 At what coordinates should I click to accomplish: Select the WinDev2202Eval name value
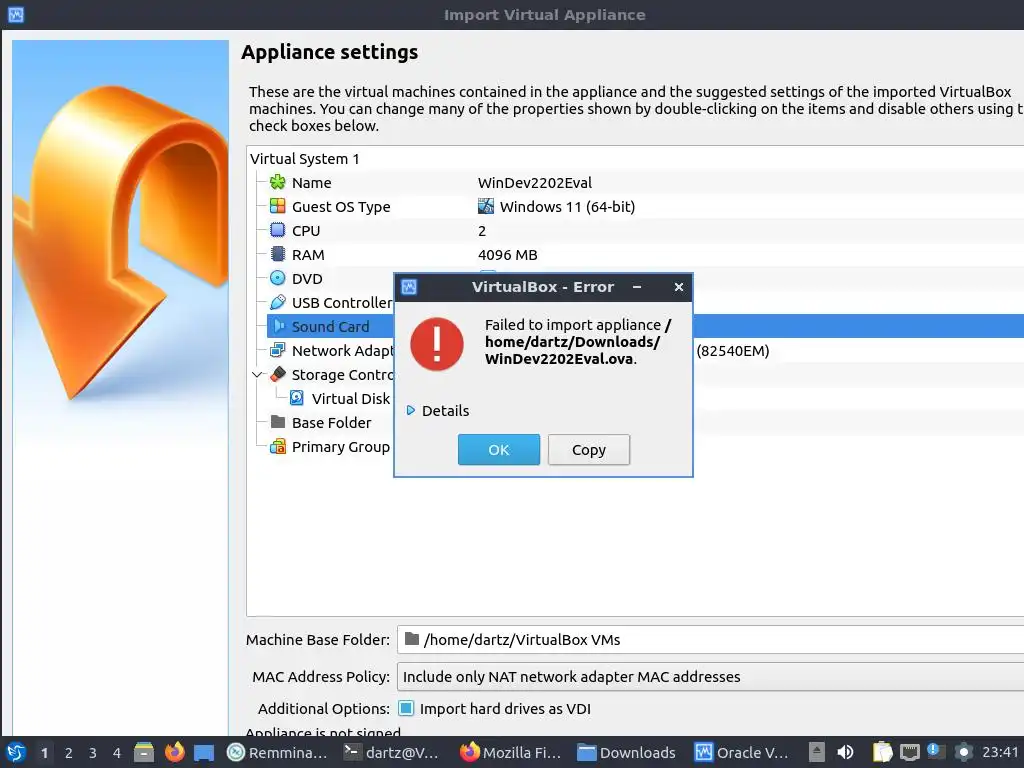click(x=534, y=182)
